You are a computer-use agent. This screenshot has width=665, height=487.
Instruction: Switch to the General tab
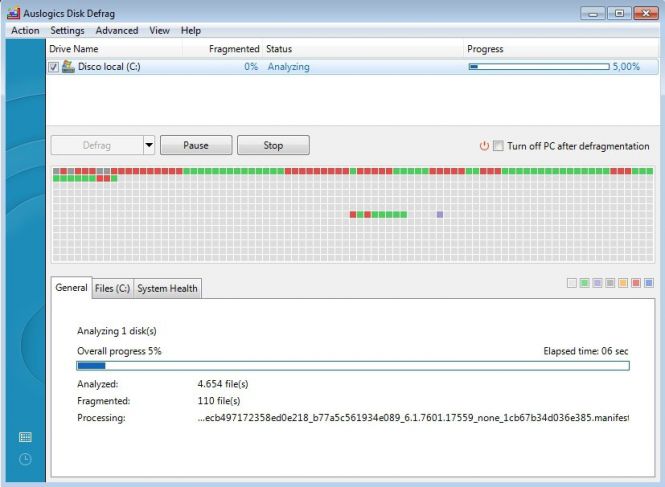point(71,288)
